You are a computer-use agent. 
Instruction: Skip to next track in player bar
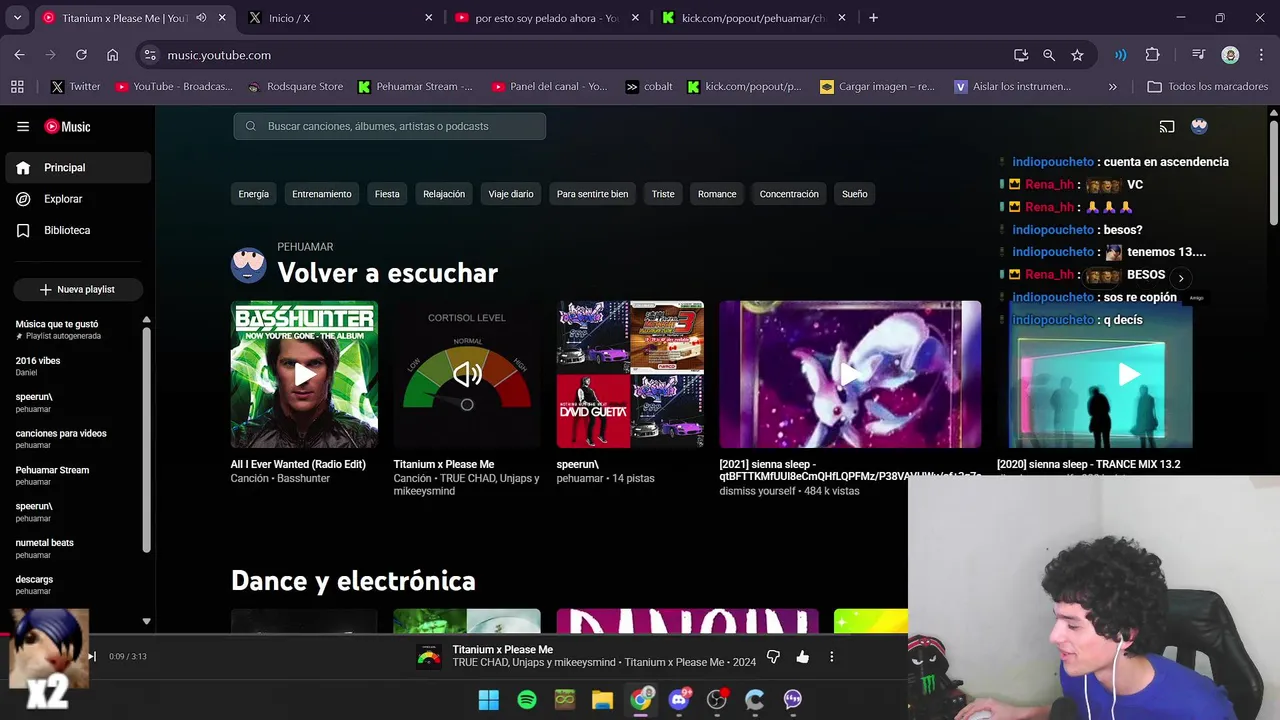(x=91, y=657)
